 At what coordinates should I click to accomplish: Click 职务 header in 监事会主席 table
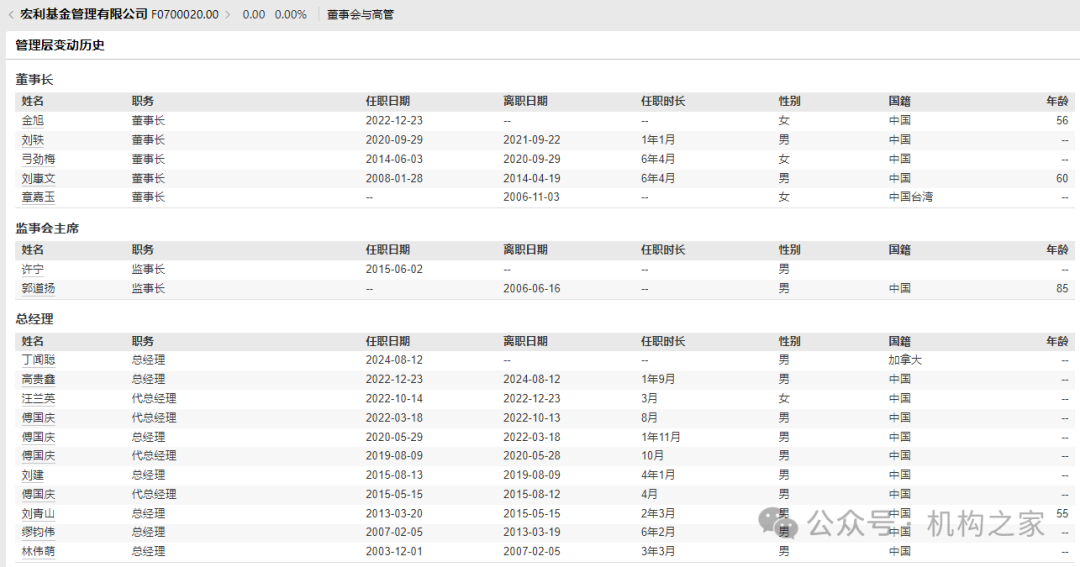(x=143, y=250)
